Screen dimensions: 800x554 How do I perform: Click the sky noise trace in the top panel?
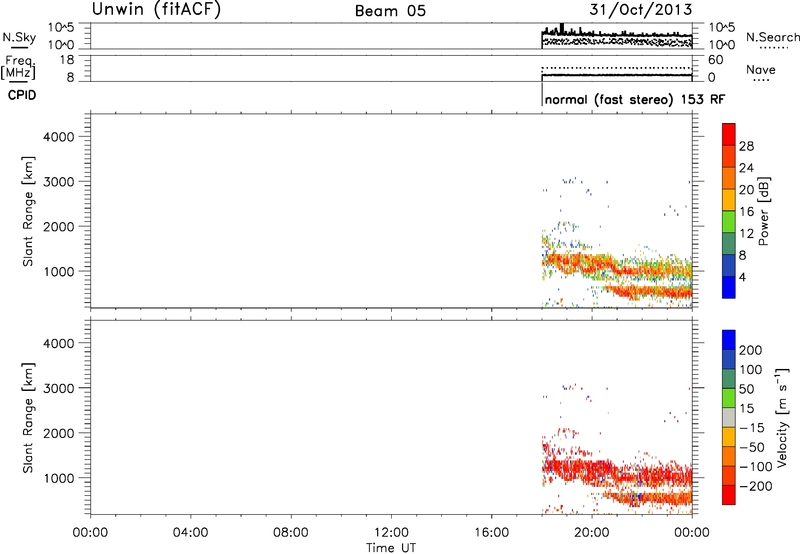click(x=617, y=33)
